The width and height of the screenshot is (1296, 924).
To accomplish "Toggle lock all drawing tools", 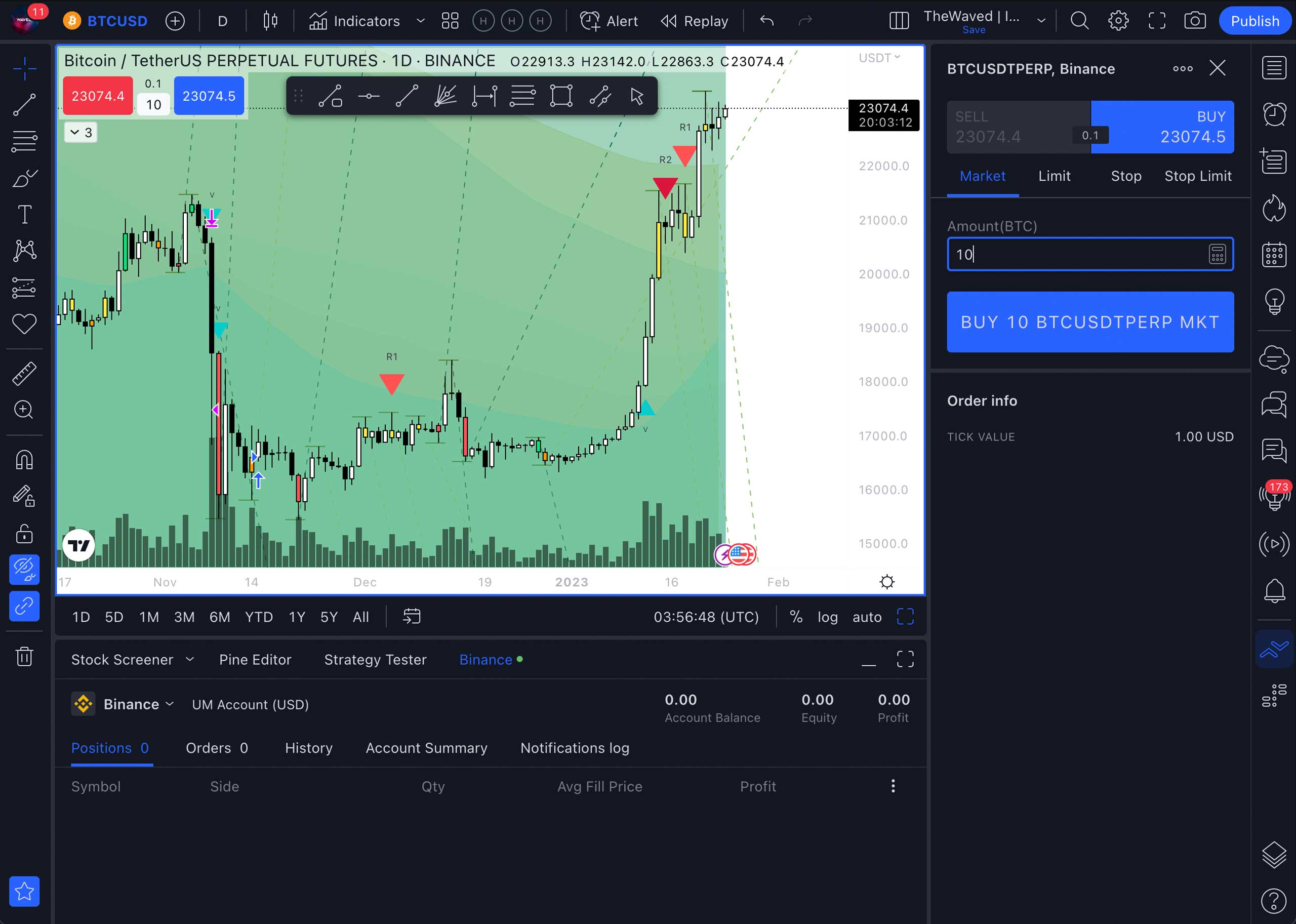I will coord(24,533).
